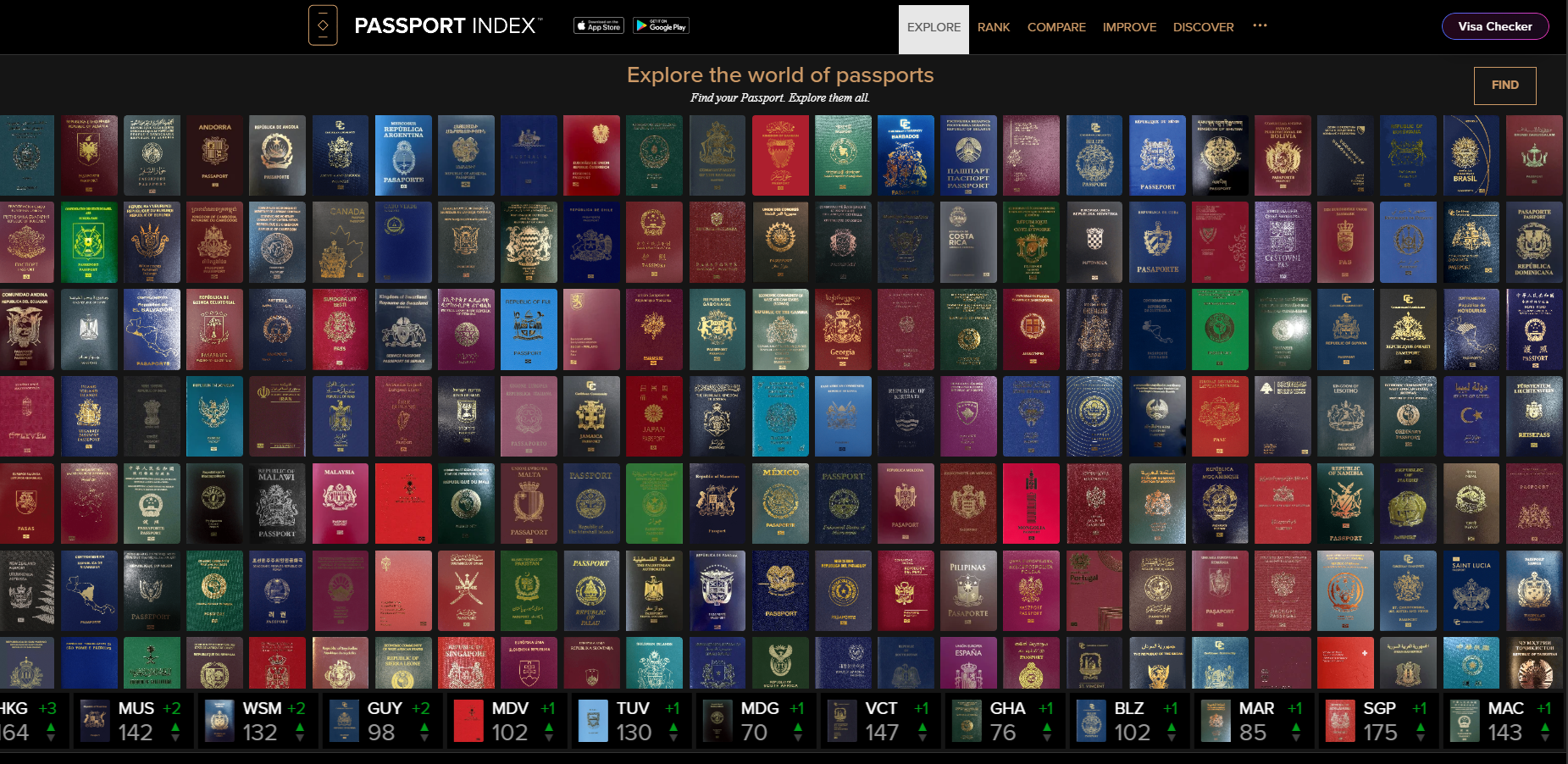Open the IMPROVE section
1568x764 pixels.
(x=1128, y=28)
